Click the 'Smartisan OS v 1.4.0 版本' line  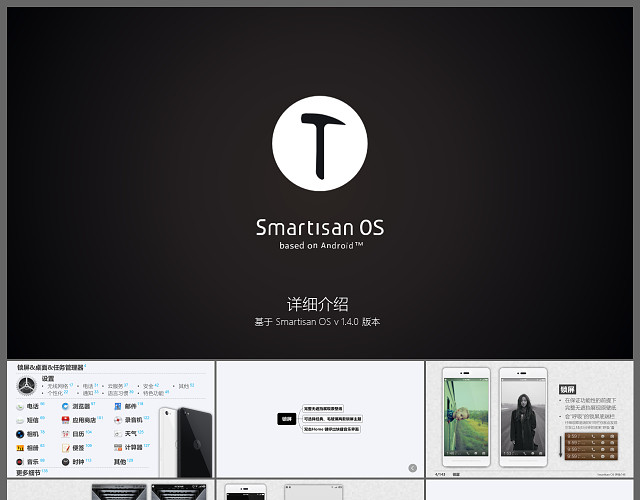click(317, 322)
